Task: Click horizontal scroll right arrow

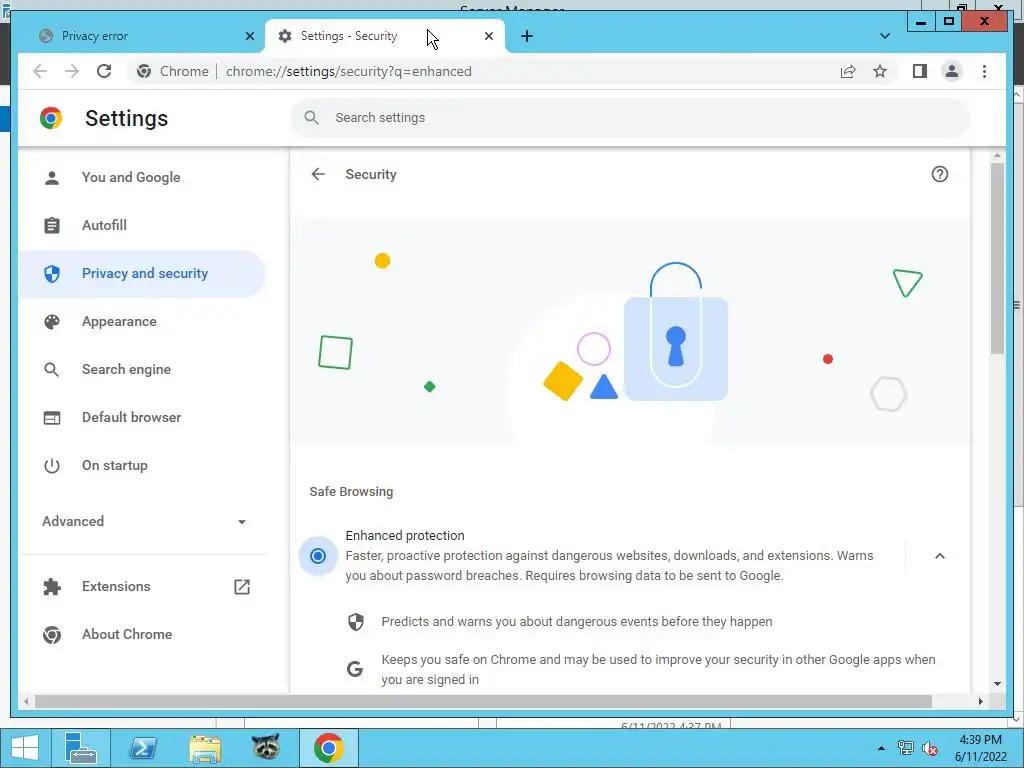Action: pyautogui.click(x=980, y=701)
